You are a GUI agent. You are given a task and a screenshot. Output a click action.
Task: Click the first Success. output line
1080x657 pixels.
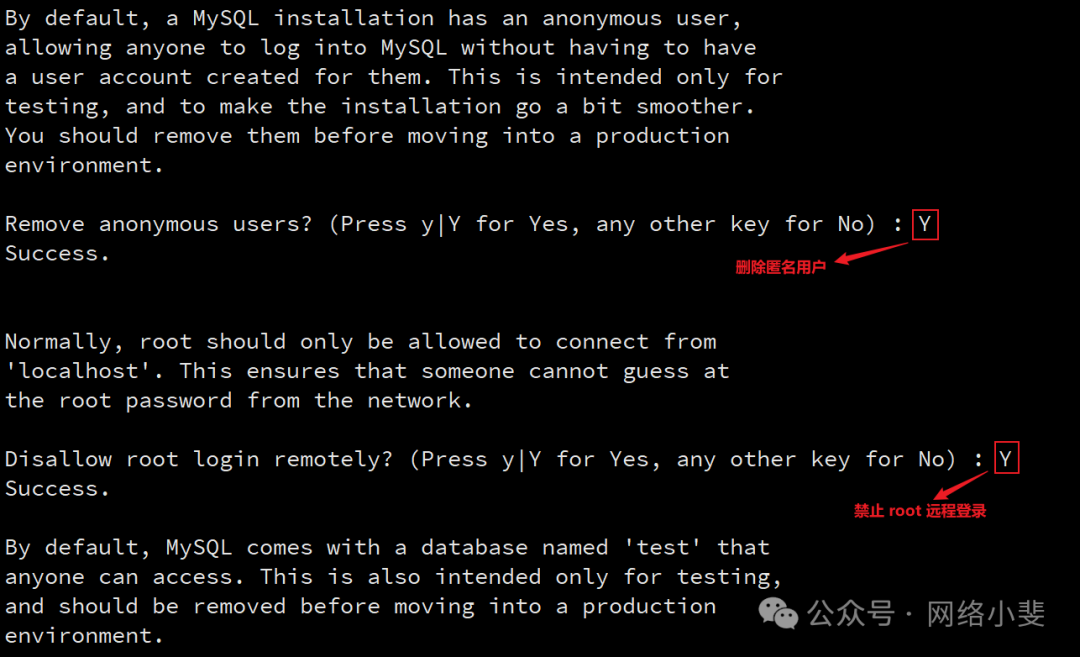pyautogui.click(x=57, y=253)
